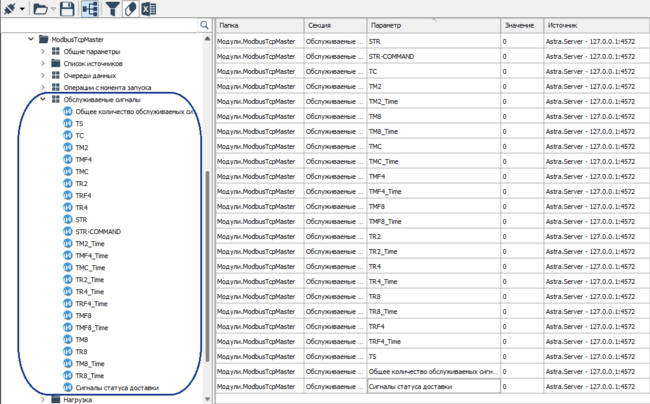Select STR-COMMAND signal in tree
The width and height of the screenshot is (650, 404).
point(98,232)
